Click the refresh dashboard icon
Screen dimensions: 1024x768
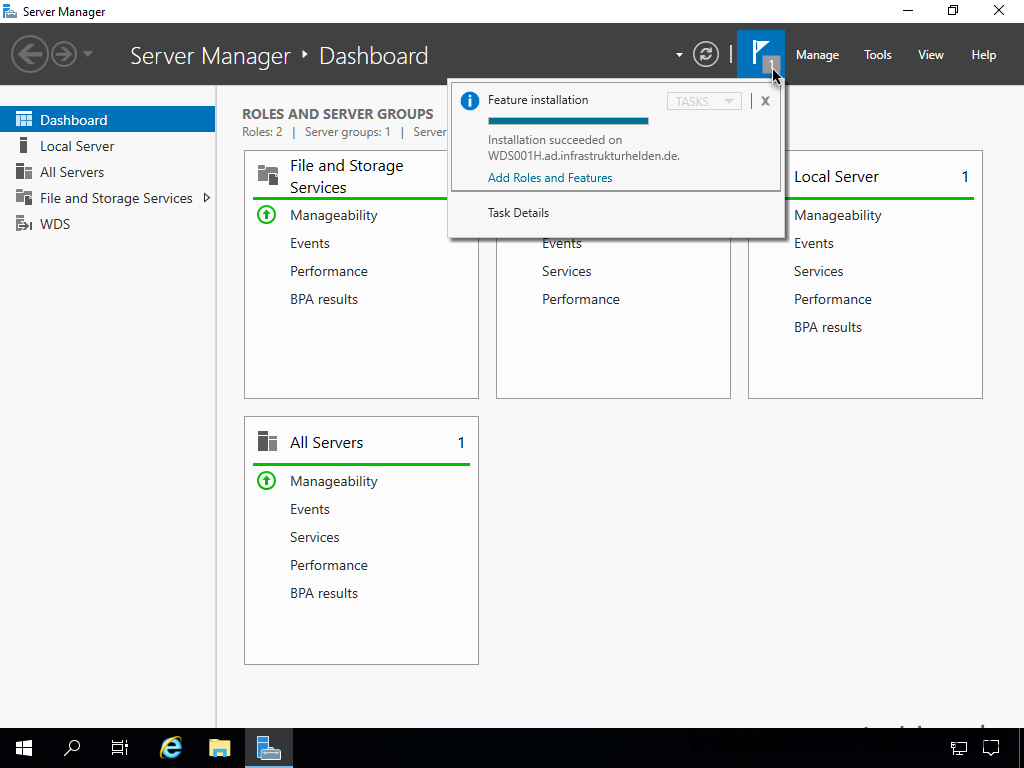(706, 54)
